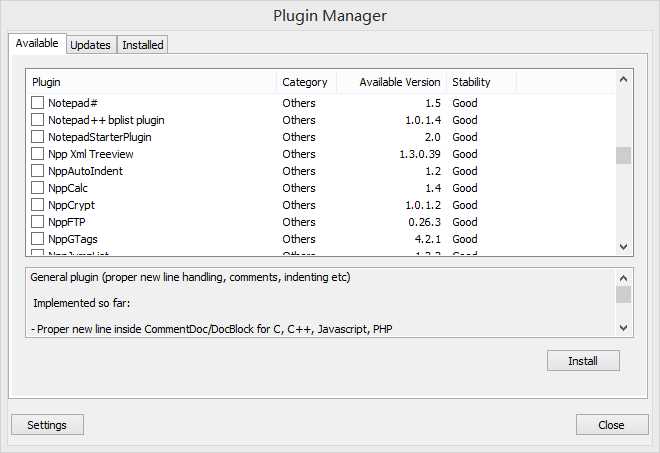Viewport: 660px width, 453px height.
Task: Open the Installed tab
Action: (143, 45)
